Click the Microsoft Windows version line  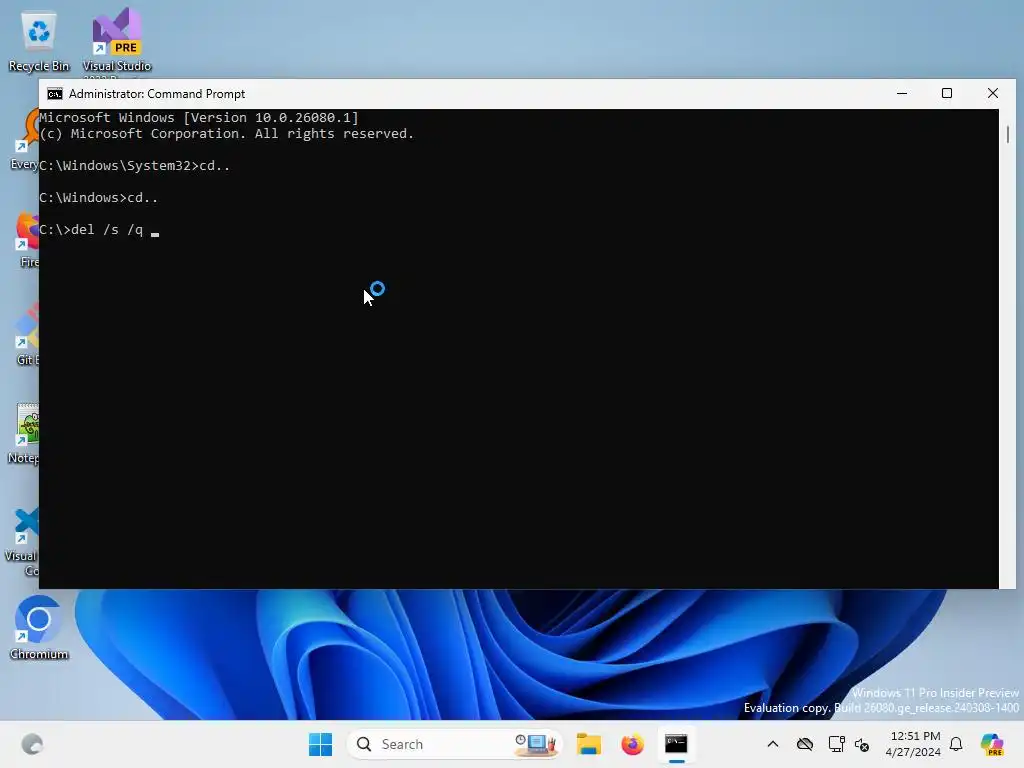coord(199,118)
